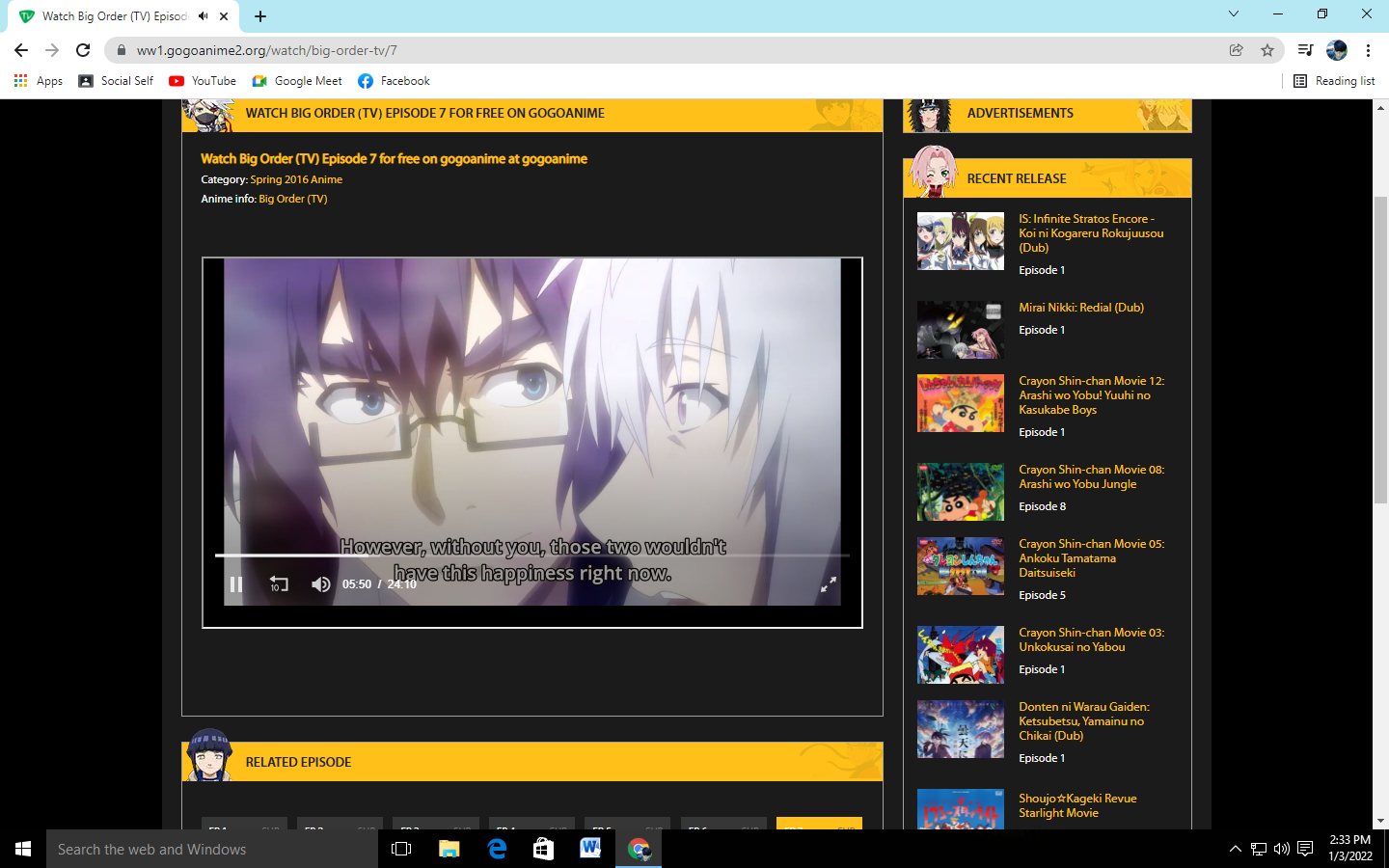Open IS: Infinite Stratos Encore title link
This screenshot has height=868, width=1389.
1091,233
